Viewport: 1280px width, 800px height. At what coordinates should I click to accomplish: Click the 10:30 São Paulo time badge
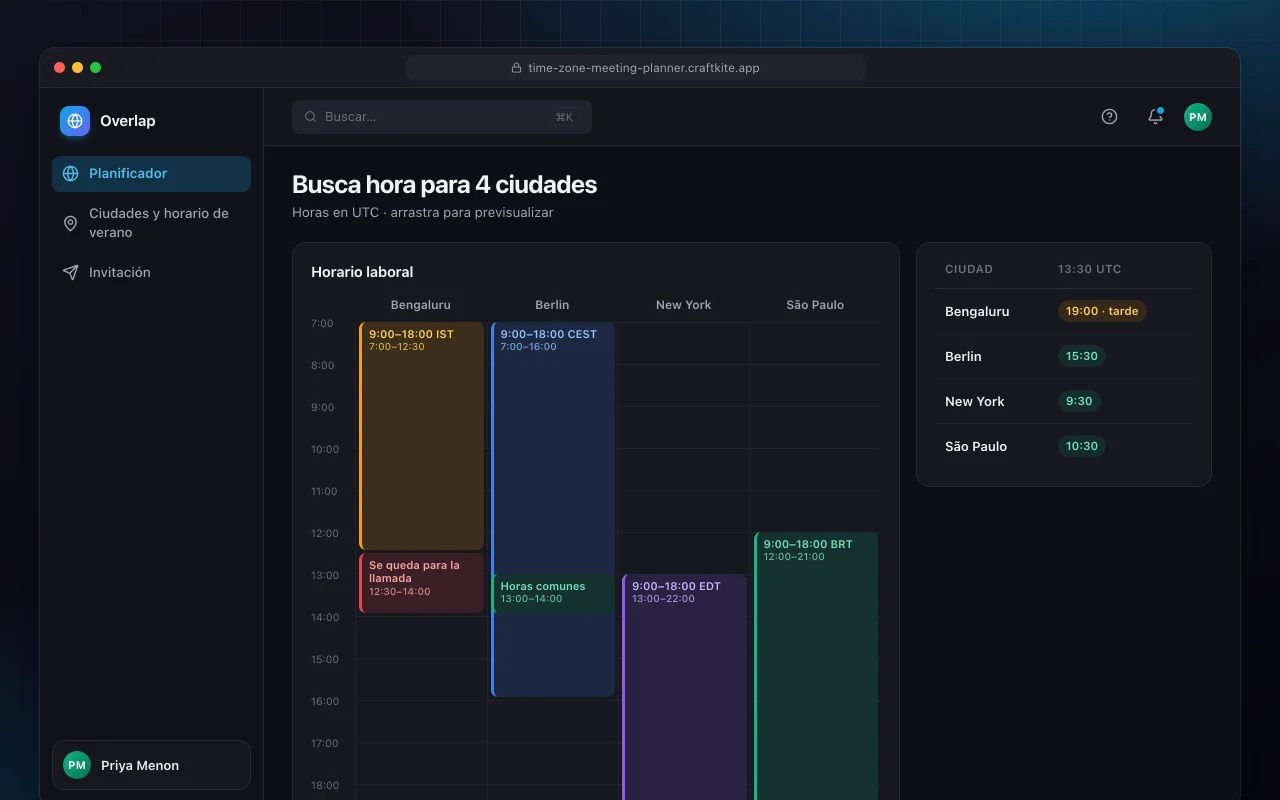pos(1082,446)
